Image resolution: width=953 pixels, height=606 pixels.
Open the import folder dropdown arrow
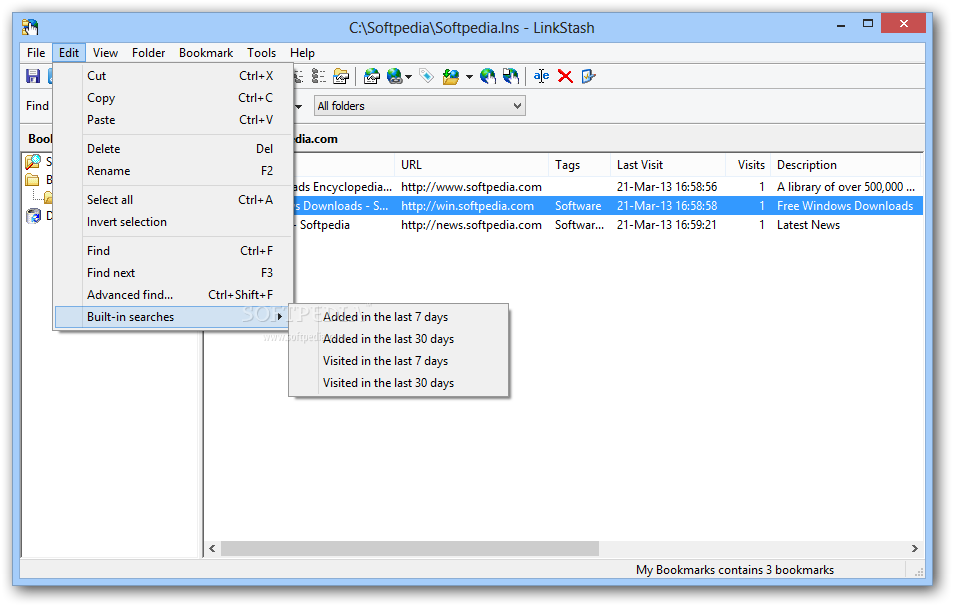point(469,77)
